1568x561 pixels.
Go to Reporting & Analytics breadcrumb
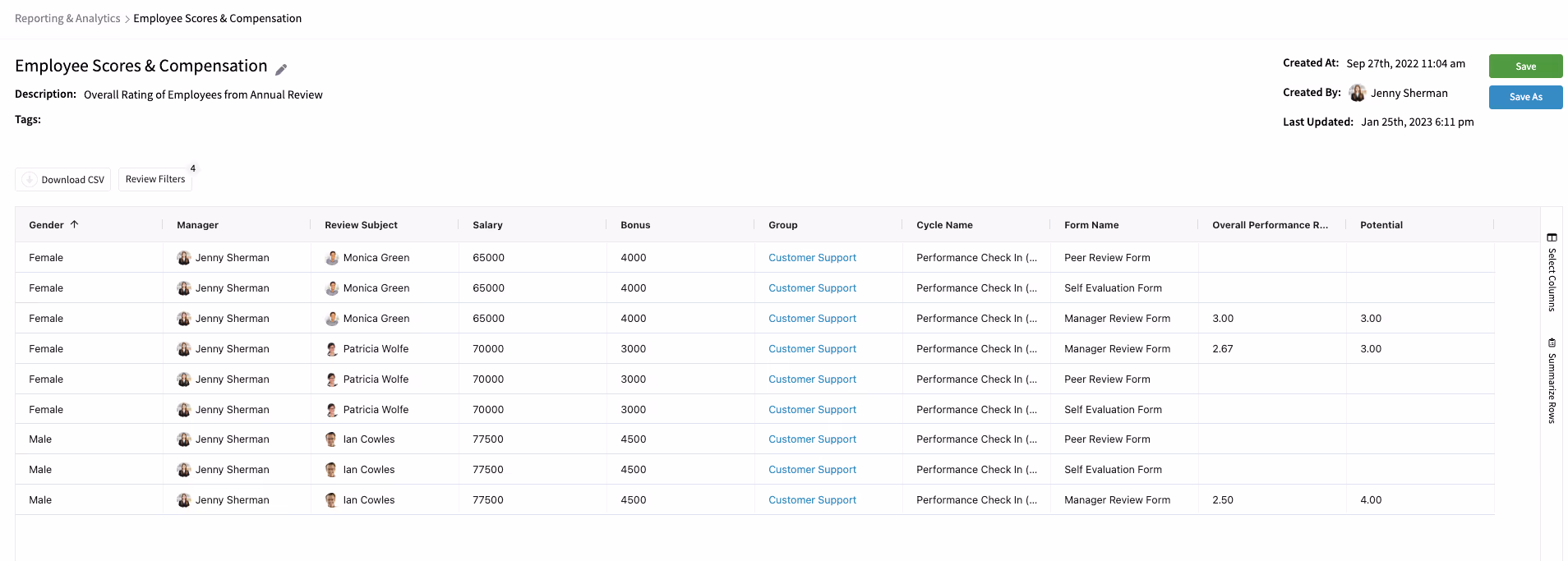pyautogui.click(x=67, y=18)
